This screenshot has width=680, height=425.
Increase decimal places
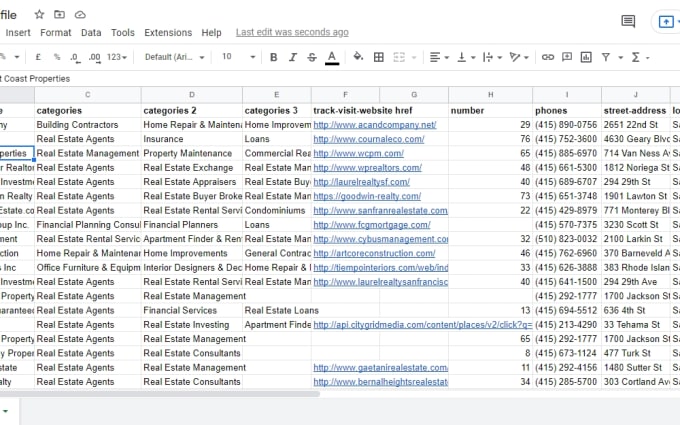pyautogui.click(x=95, y=57)
